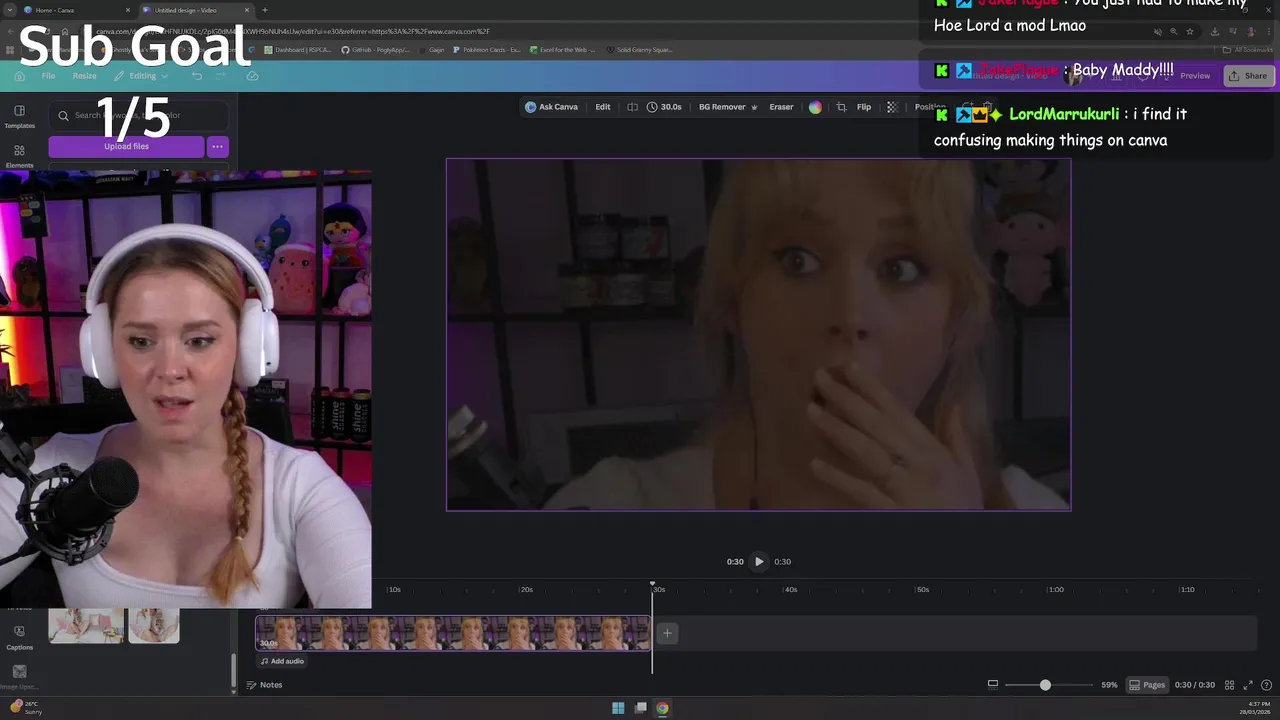Open the Gaijin bookmark

[431, 49]
